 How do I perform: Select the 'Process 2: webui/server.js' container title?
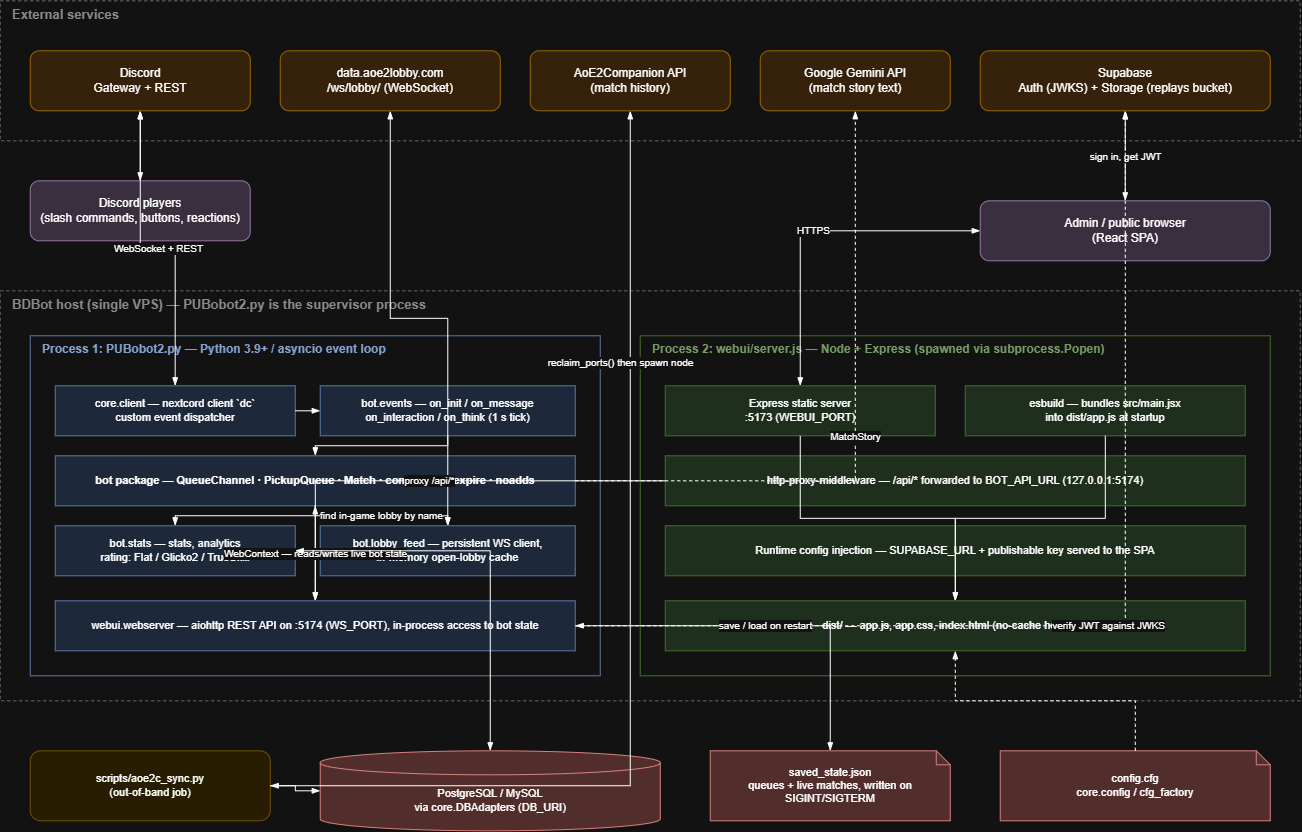[878, 349]
